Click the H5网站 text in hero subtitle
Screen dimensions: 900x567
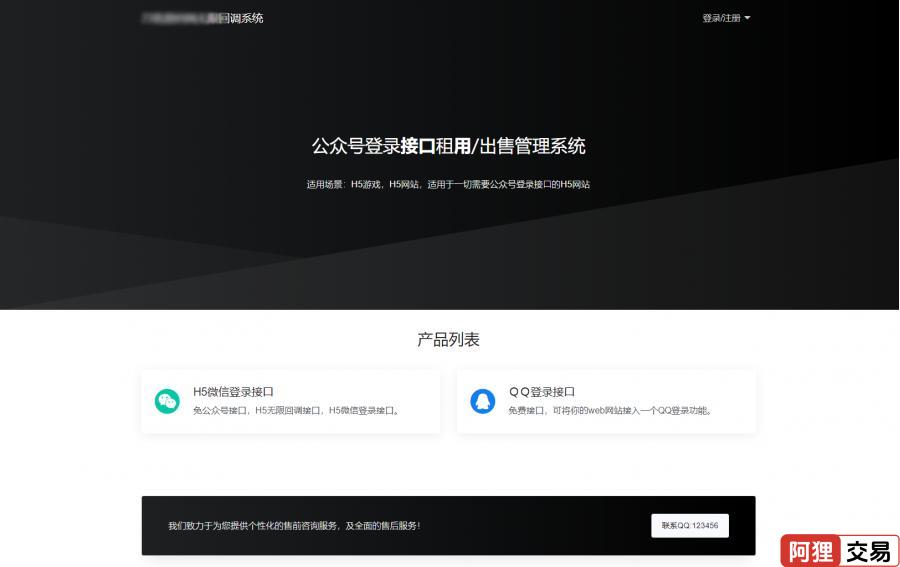click(x=404, y=184)
